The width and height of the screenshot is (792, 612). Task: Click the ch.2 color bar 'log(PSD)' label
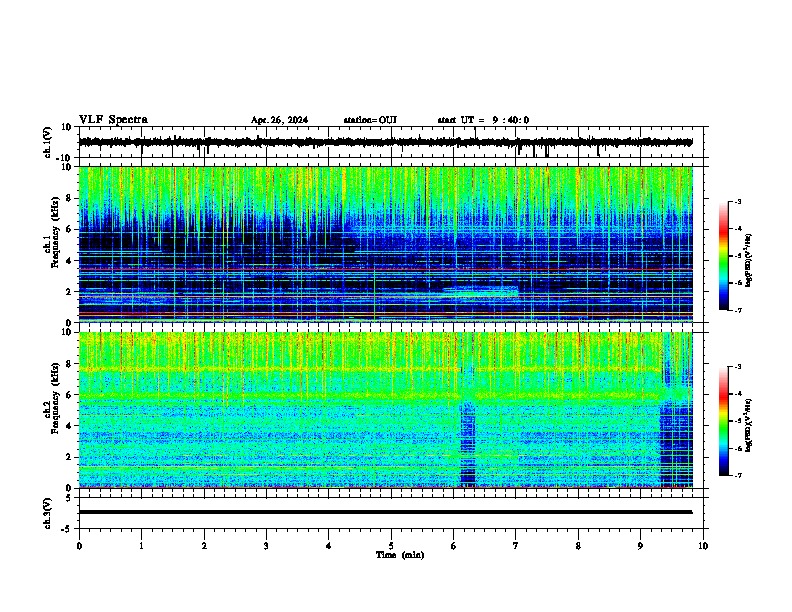[749, 425]
